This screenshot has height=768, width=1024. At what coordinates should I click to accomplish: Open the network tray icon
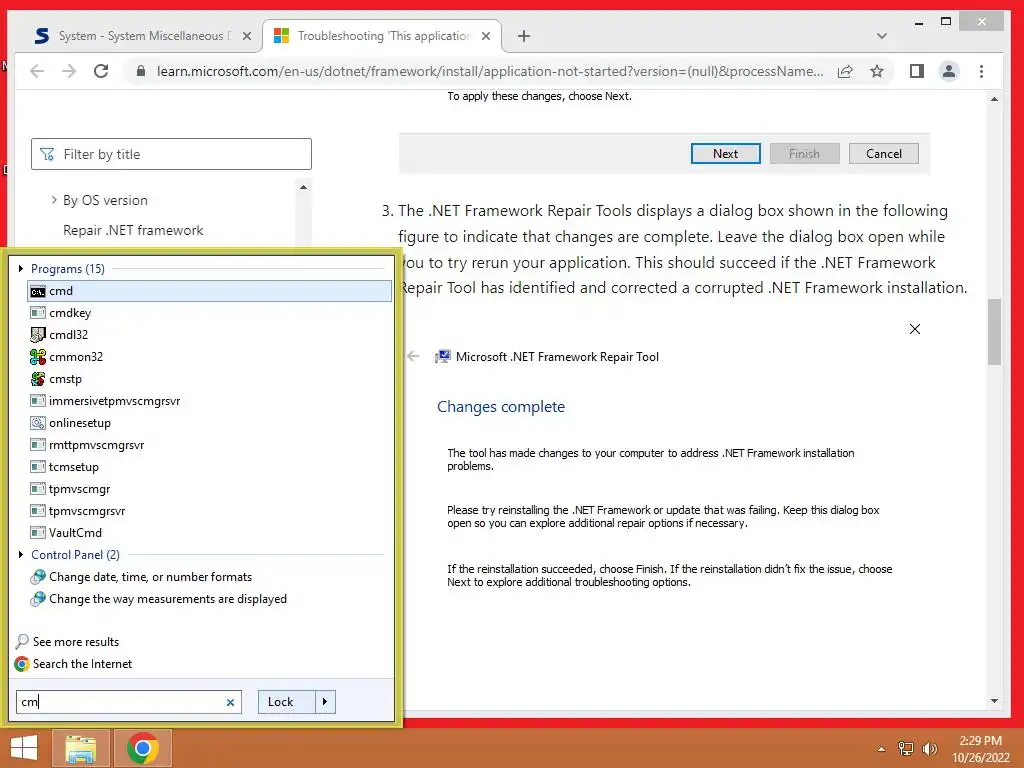[906, 749]
